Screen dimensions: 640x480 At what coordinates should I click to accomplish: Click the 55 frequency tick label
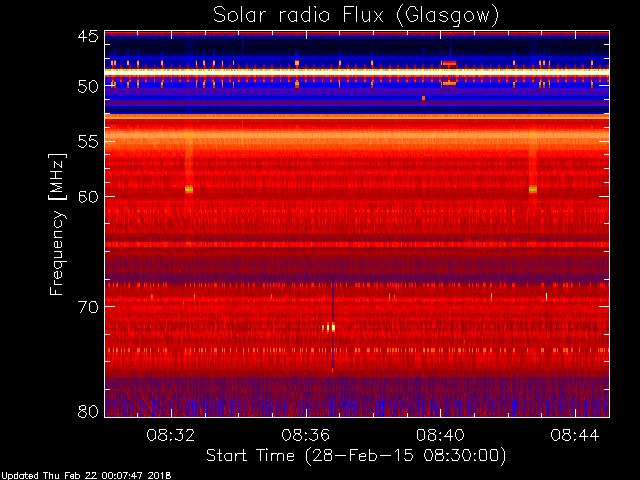pos(89,142)
